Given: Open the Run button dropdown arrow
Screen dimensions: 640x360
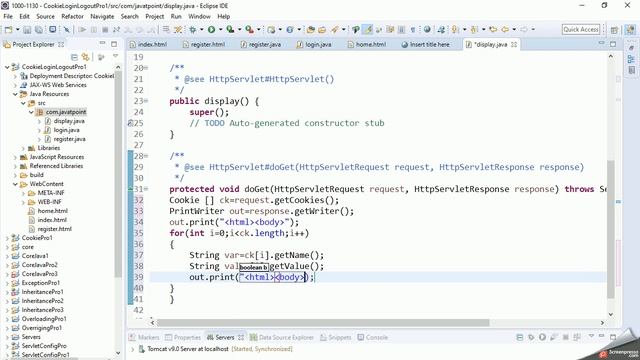Looking at the screenshot, I should 220,29.
